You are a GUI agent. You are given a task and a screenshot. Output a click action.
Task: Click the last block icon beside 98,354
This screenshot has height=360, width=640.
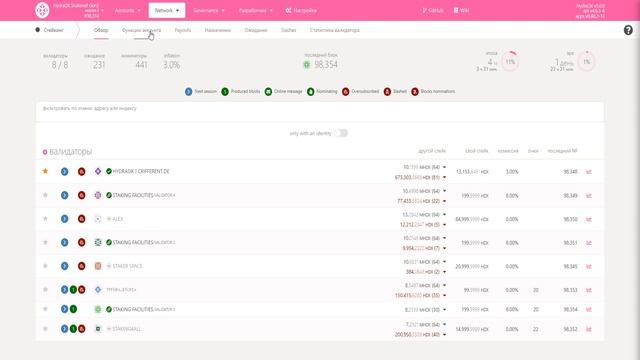coord(307,64)
